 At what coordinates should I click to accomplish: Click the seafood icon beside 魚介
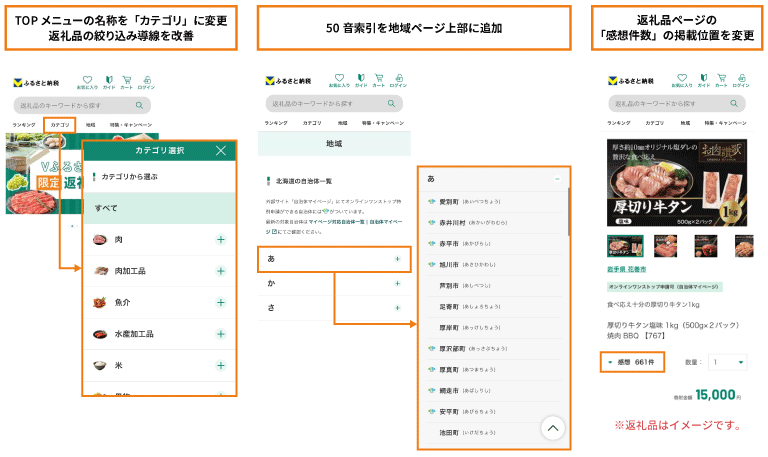pyautogui.click(x=100, y=303)
